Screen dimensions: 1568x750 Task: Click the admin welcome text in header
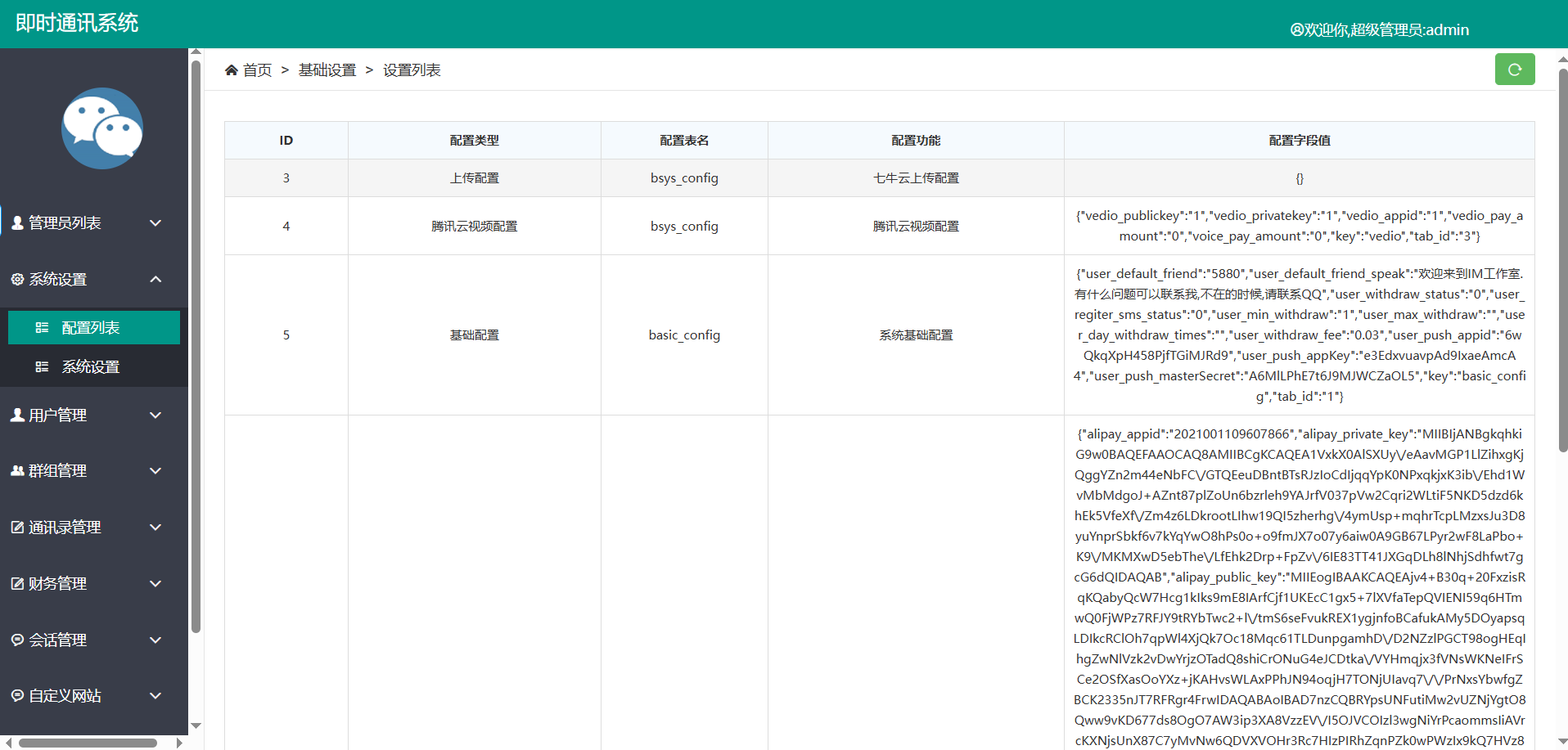click(1380, 30)
